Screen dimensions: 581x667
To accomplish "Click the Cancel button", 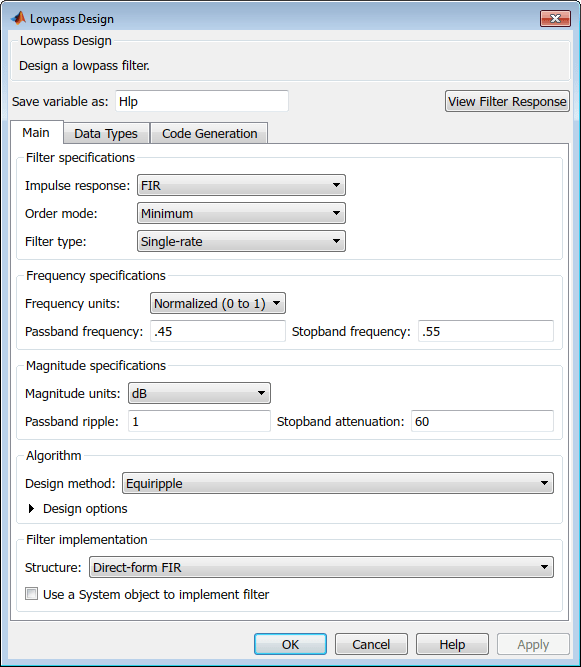I will pos(371,644).
